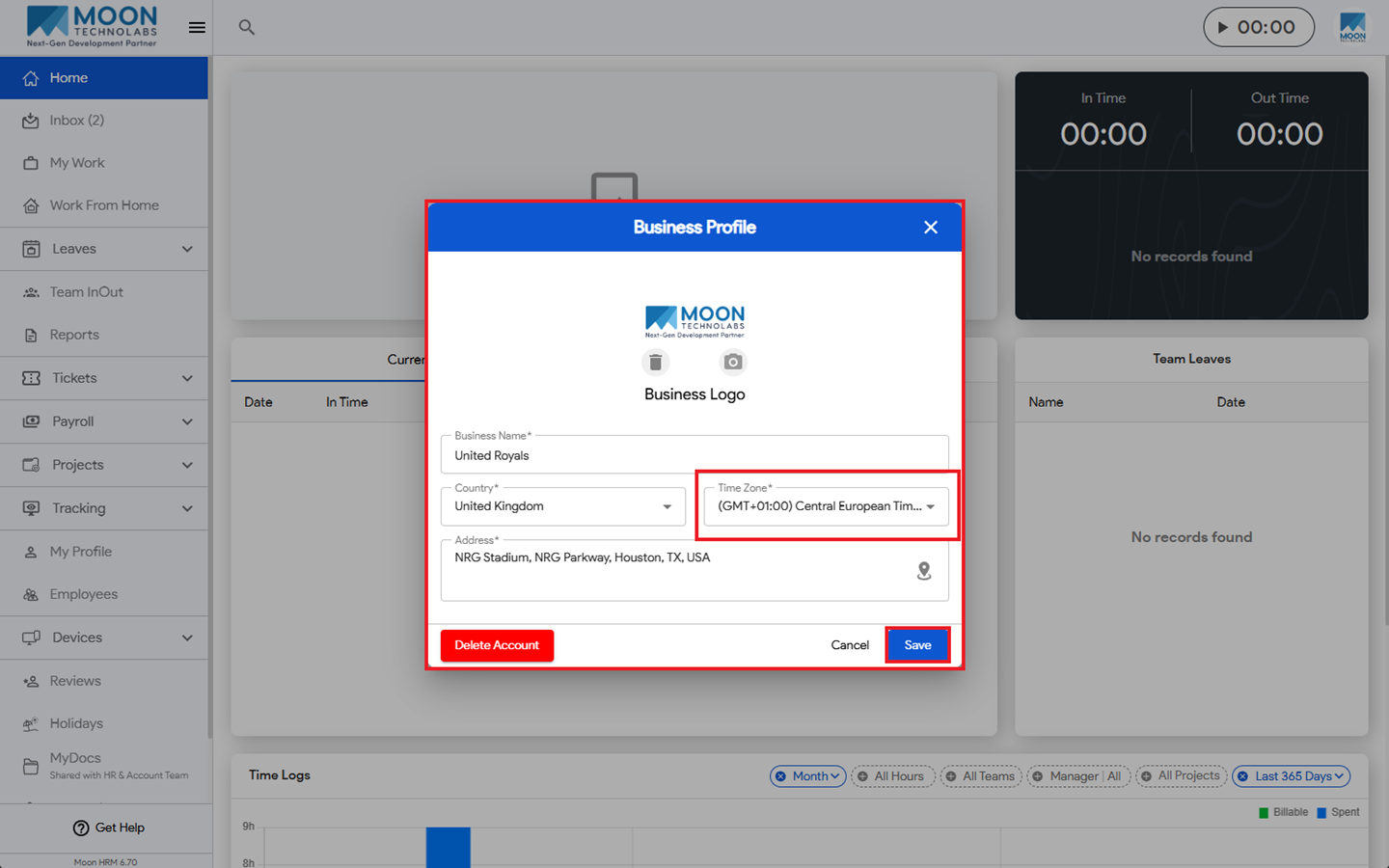Open Team InOut menu item
The height and width of the screenshot is (868, 1389).
[104, 292]
